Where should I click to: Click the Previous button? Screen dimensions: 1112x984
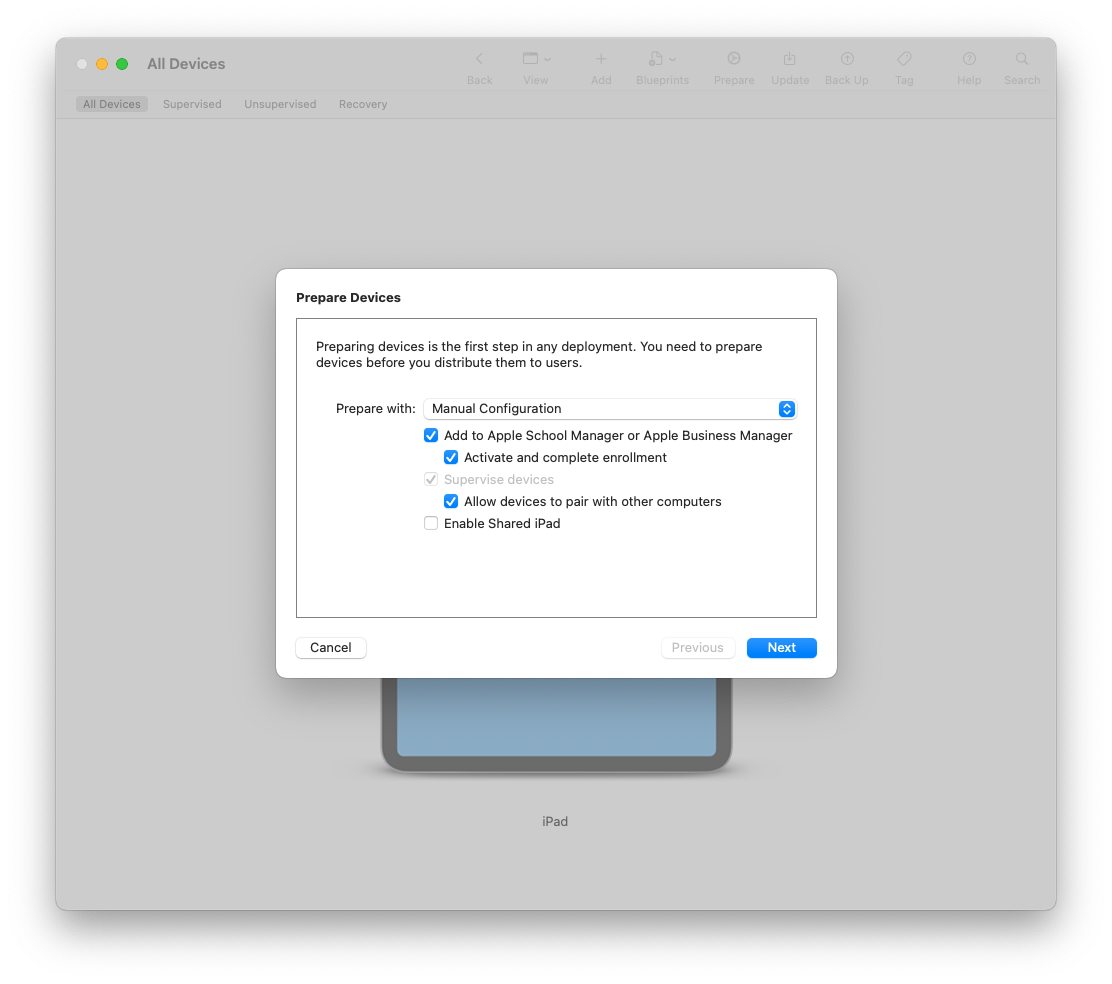[x=698, y=647]
